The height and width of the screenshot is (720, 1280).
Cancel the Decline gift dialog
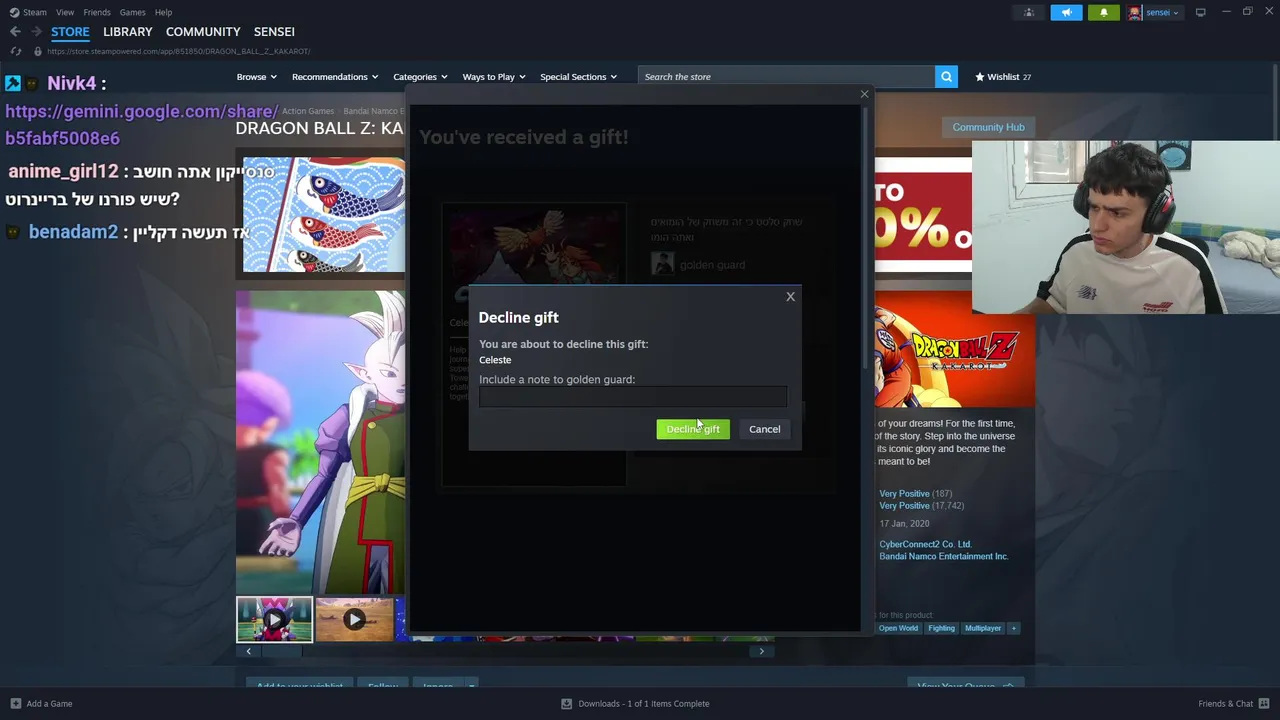point(765,429)
